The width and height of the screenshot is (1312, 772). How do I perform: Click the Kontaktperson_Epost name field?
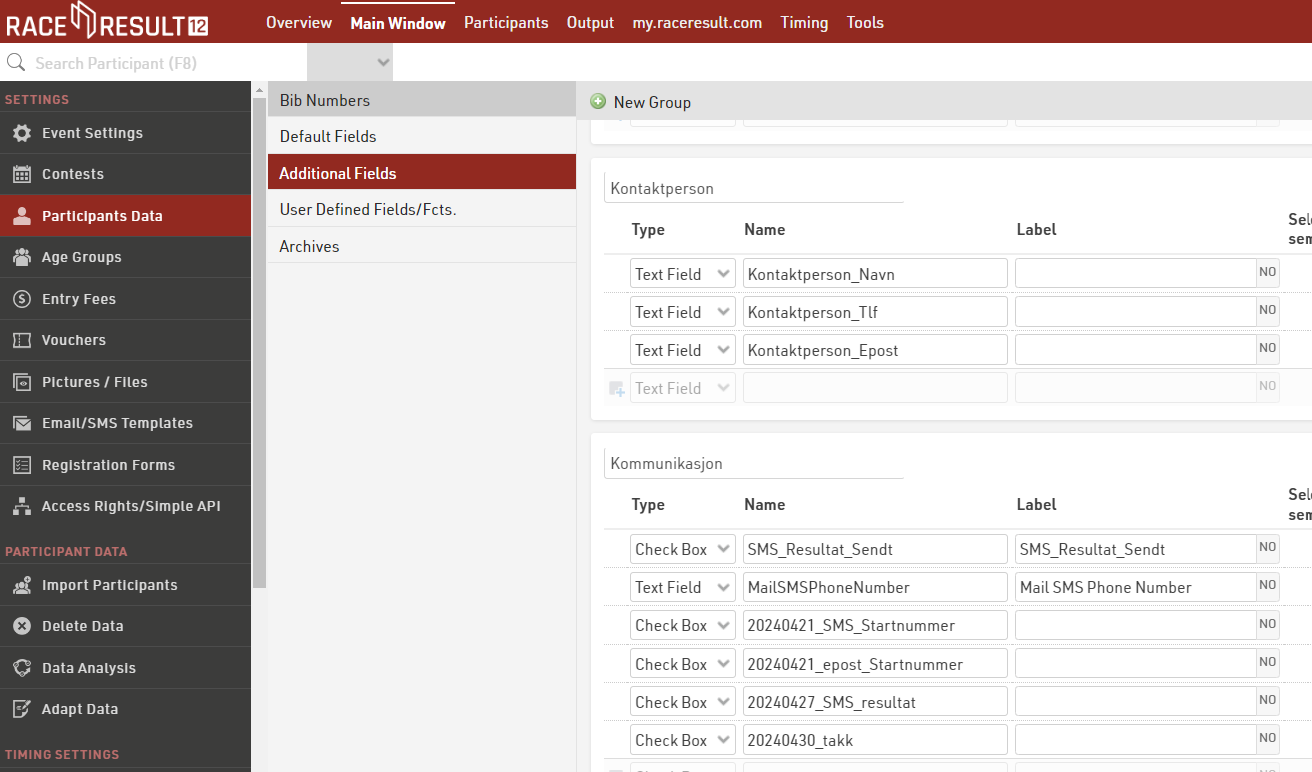pos(875,350)
